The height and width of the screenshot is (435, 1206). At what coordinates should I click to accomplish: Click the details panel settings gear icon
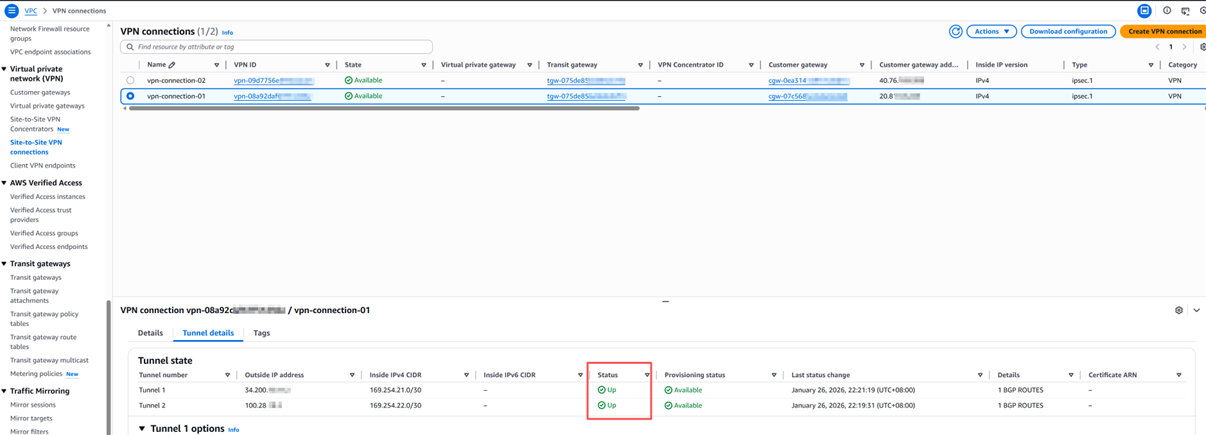coord(1179,310)
